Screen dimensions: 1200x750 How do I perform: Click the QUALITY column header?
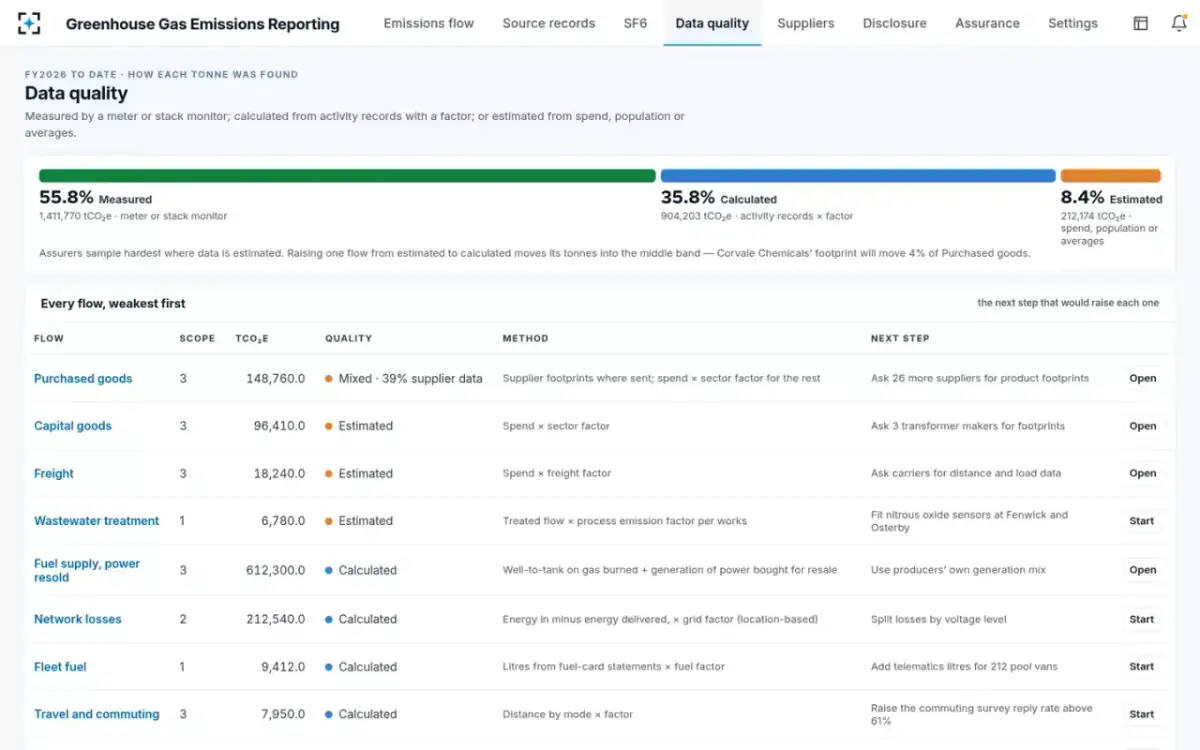tap(348, 339)
